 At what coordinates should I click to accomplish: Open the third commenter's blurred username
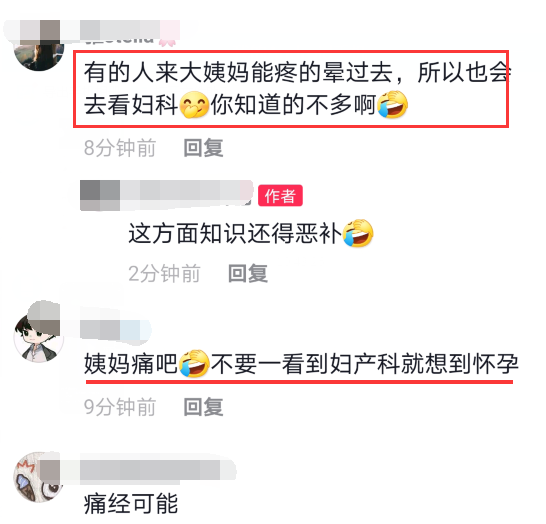point(115,329)
